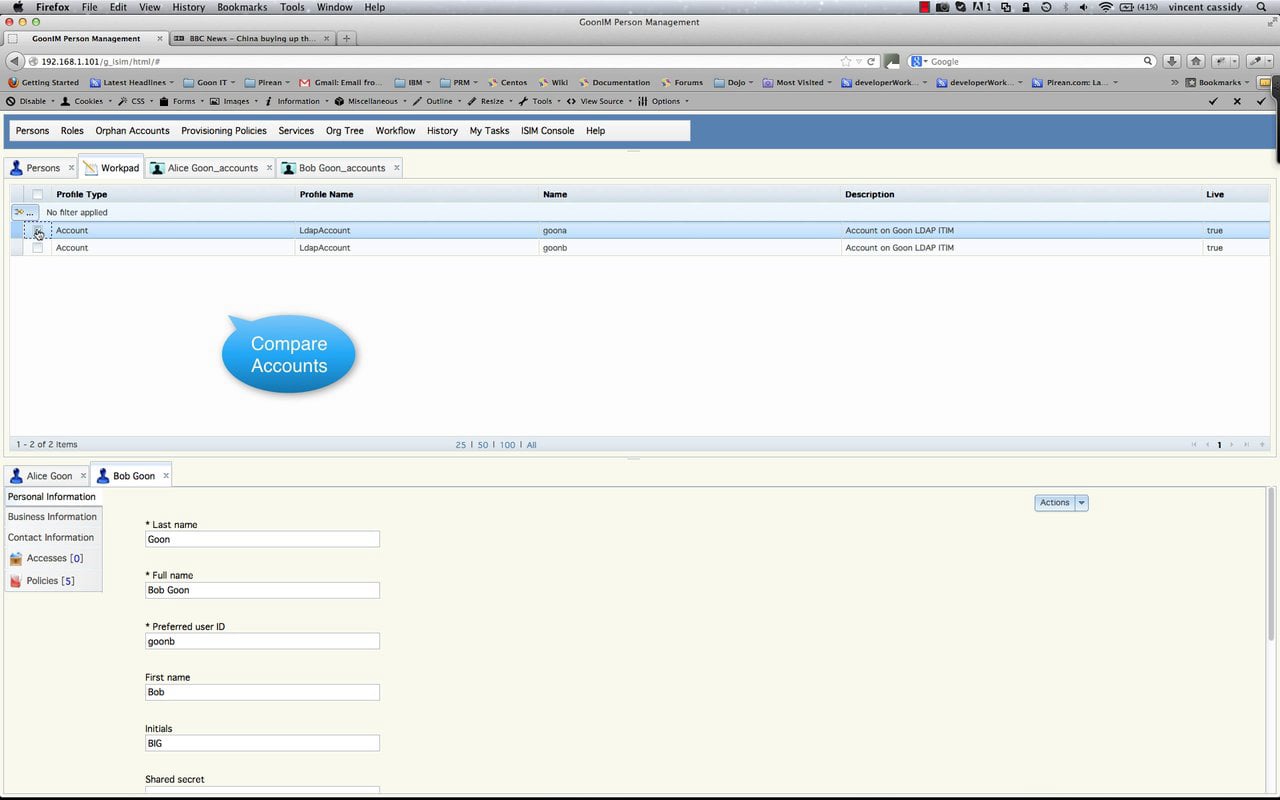Screen dimensions: 1280x800
Task: Show 50 items per page
Action: pyautogui.click(x=483, y=445)
